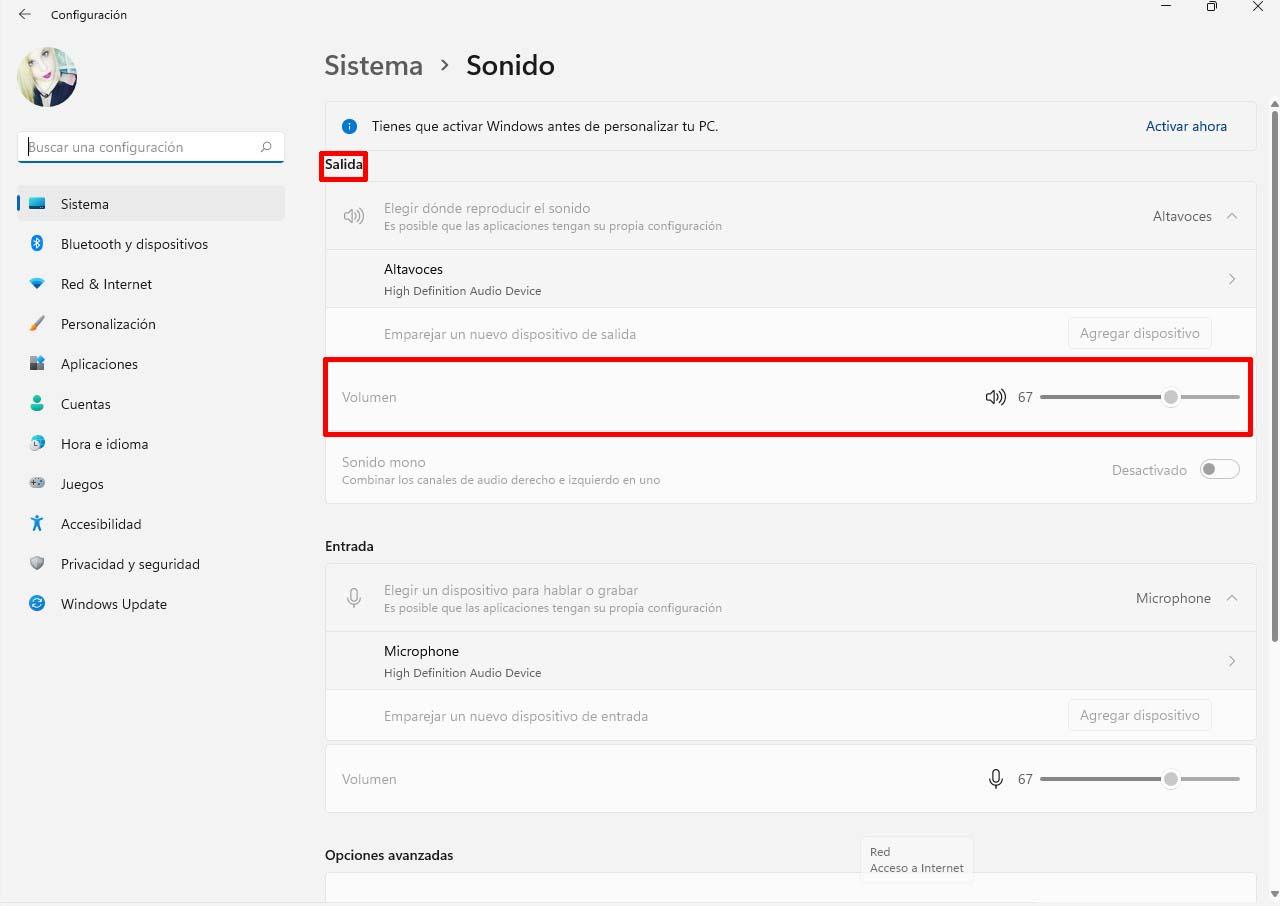
Task: Navigate to Sistema in the breadcrumb
Action: [x=373, y=65]
